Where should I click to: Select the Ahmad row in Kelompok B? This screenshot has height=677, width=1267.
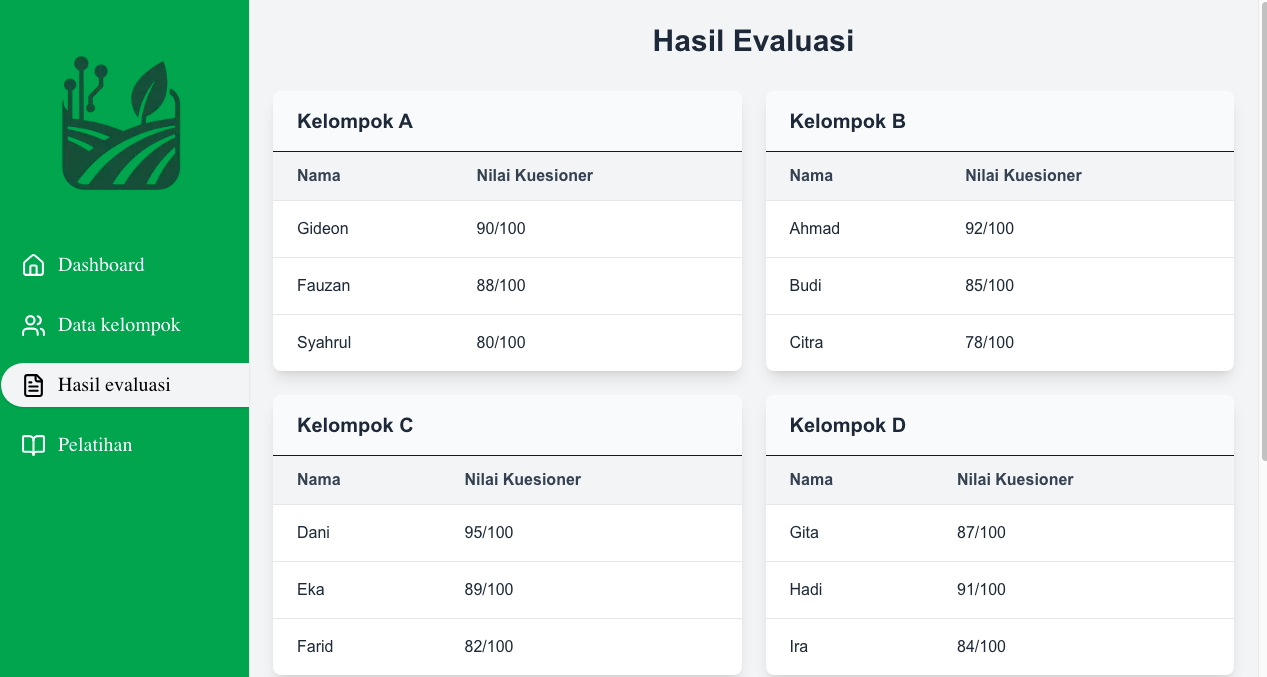(x=999, y=229)
